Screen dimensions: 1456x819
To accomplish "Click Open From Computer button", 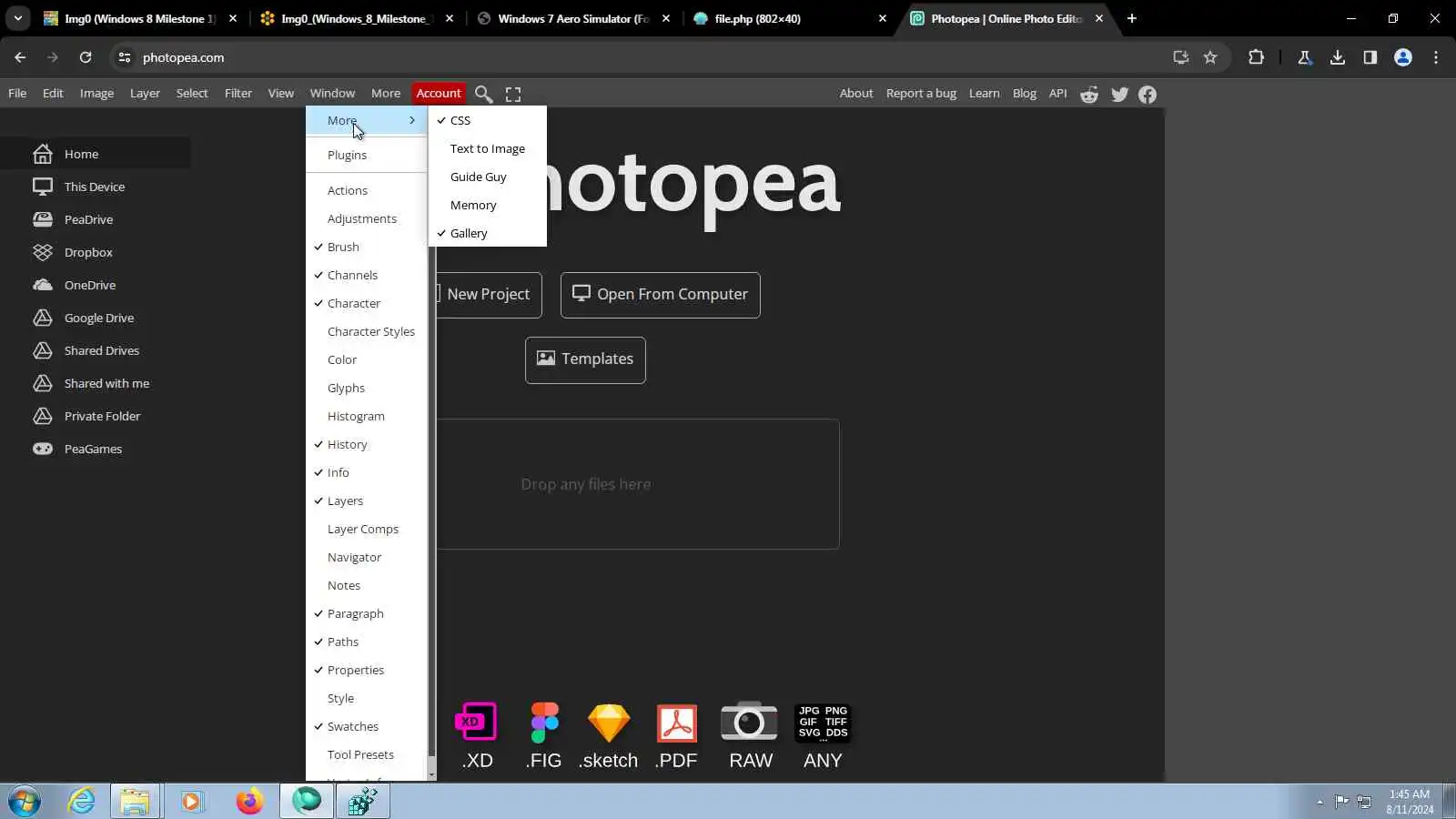I will tap(661, 295).
